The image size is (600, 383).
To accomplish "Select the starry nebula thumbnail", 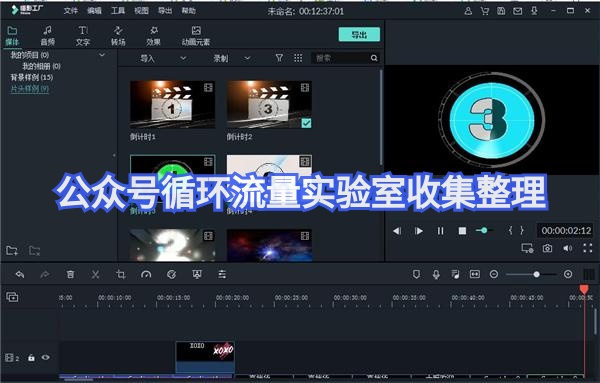I will (x=269, y=245).
